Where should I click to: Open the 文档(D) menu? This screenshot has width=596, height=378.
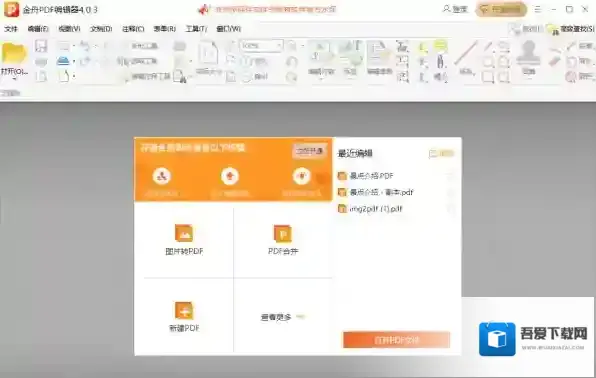coord(101,29)
